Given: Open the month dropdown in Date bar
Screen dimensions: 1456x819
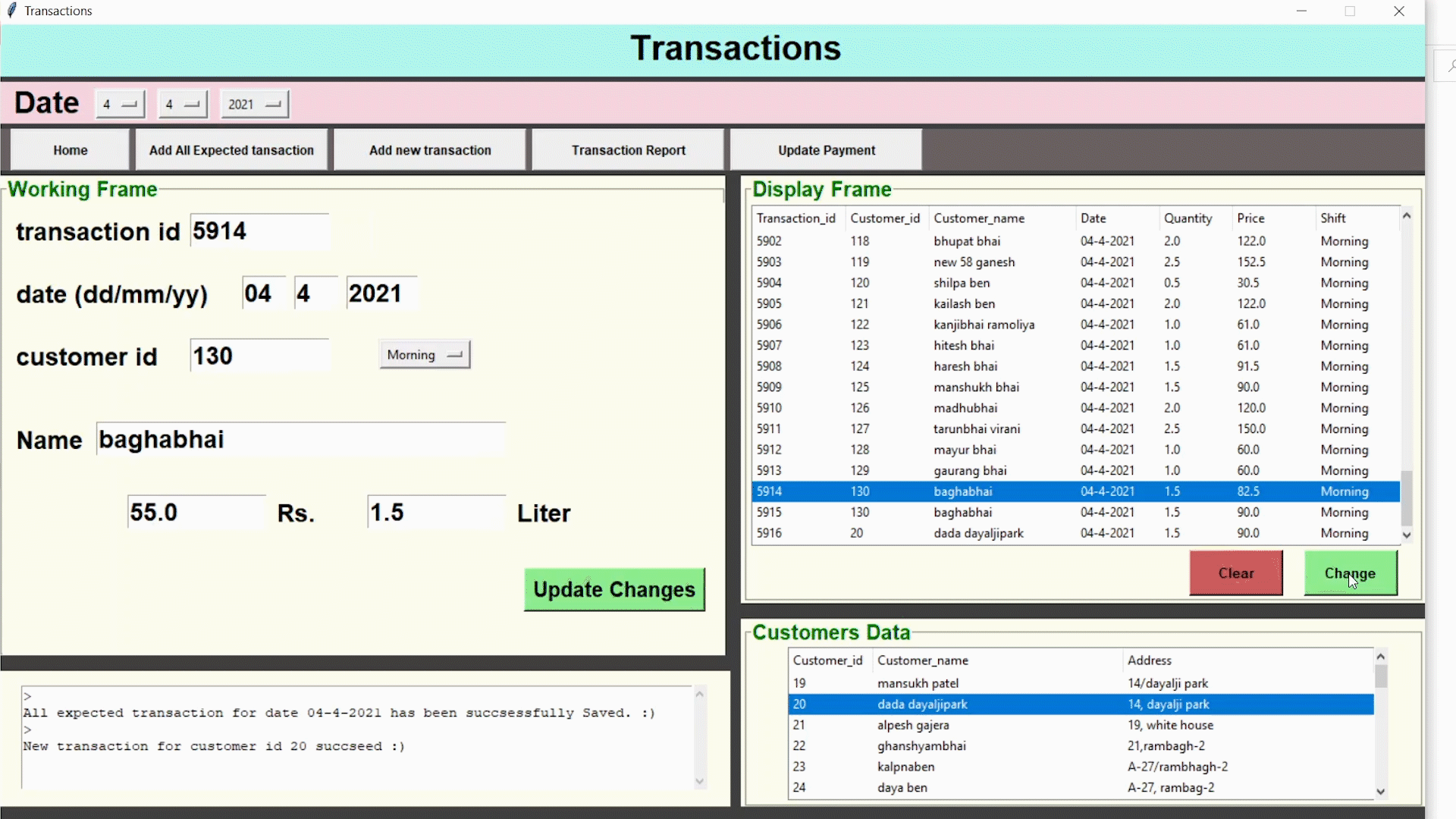Looking at the screenshot, I should click(182, 104).
